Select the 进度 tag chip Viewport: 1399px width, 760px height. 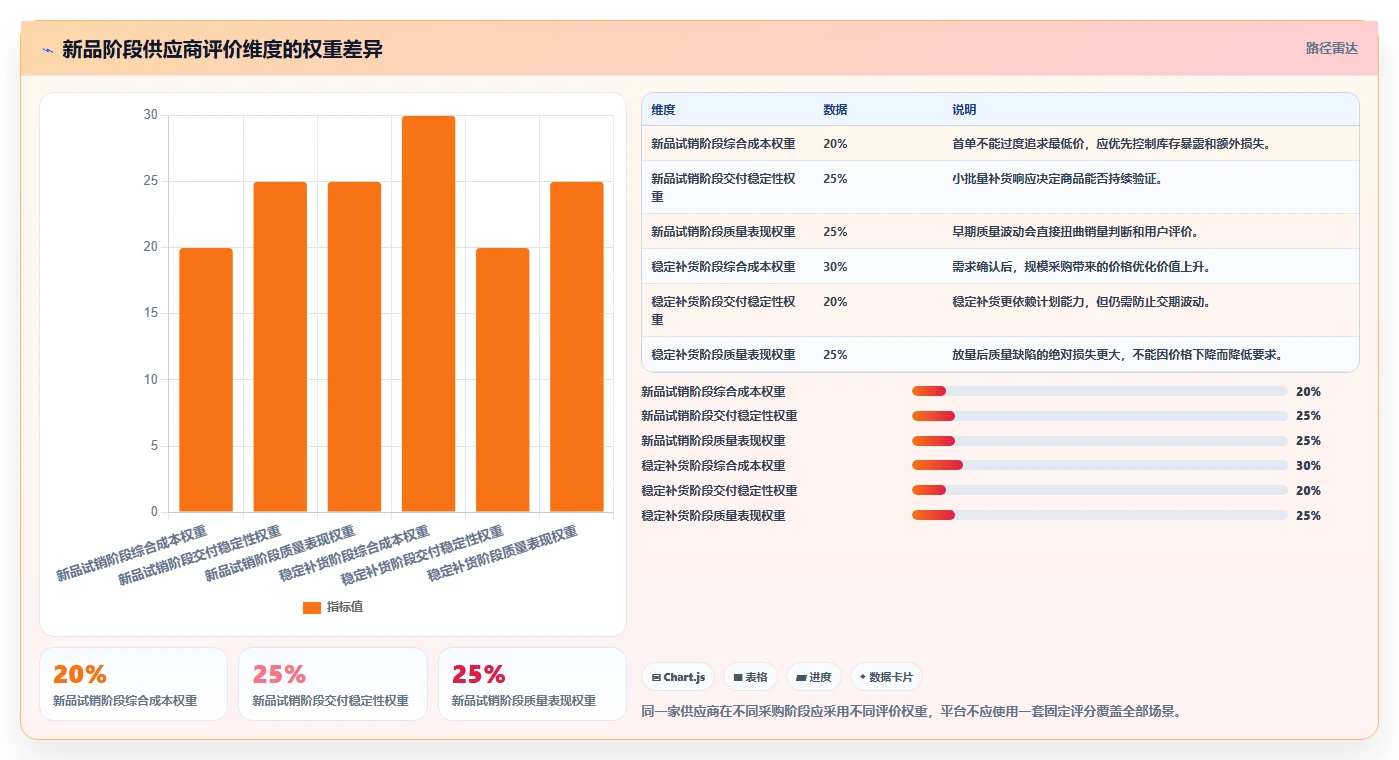(814, 677)
